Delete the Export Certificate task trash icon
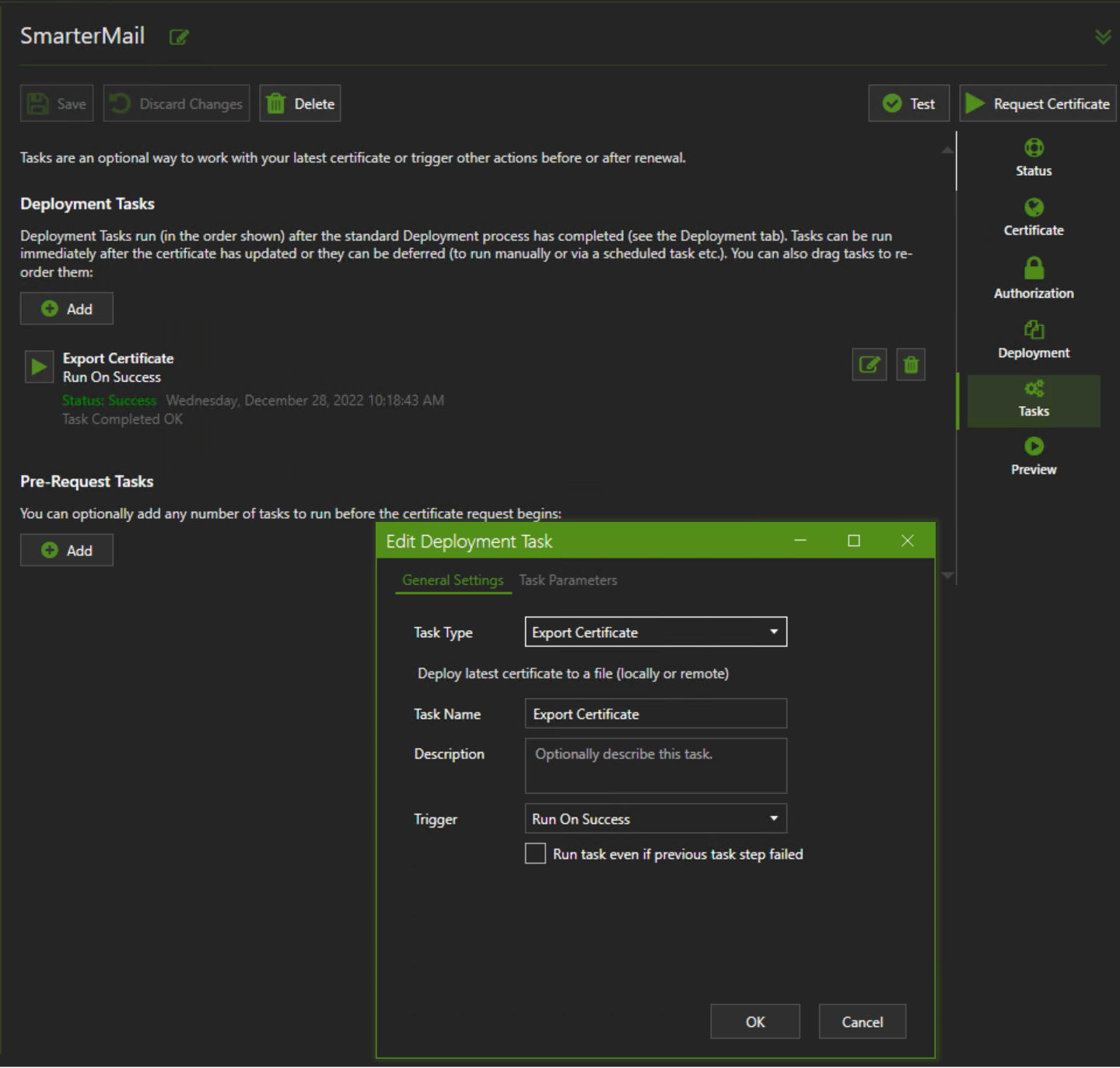The image size is (1120, 1068). (911, 364)
